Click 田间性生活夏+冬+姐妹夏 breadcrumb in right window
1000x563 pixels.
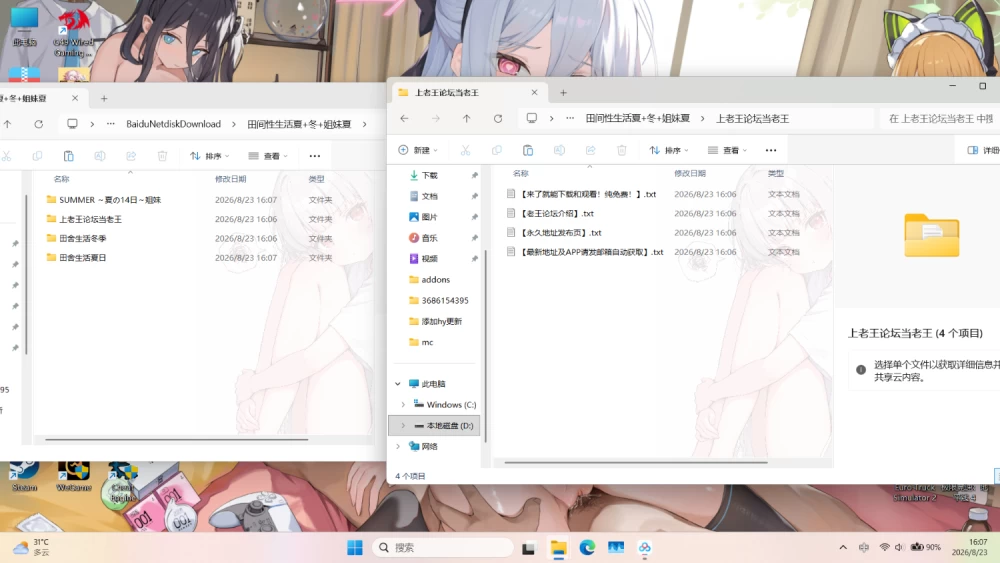pyautogui.click(x=638, y=119)
